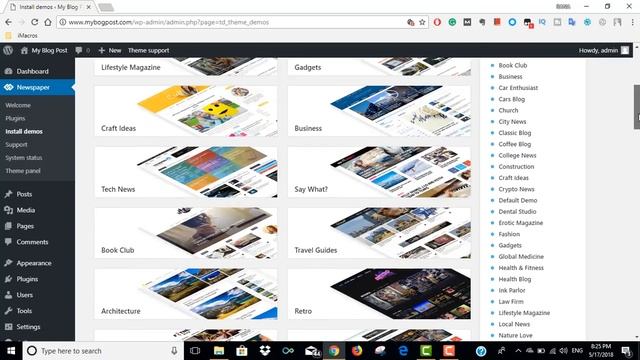Click Ink Parlor in demo list
640x360 pixels.
tap(511, 290)
